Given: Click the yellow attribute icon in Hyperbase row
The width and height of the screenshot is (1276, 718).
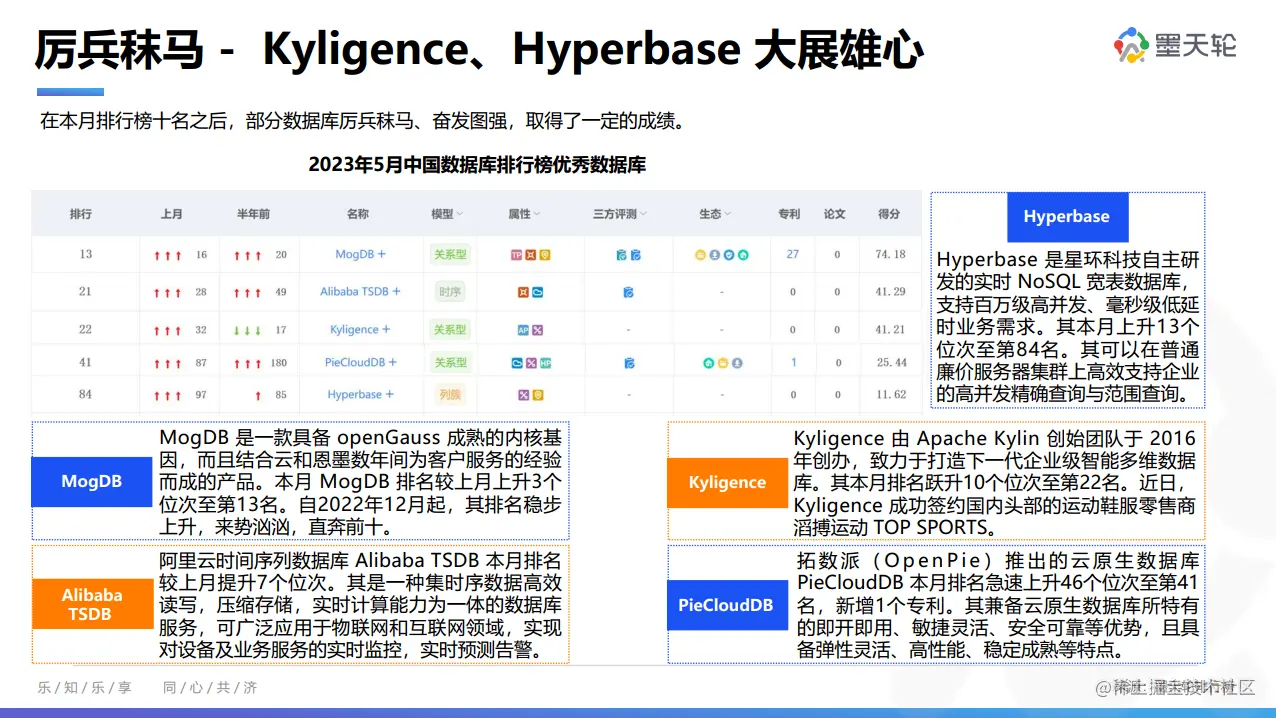Looking at the screenshot, I should (538, 395).
